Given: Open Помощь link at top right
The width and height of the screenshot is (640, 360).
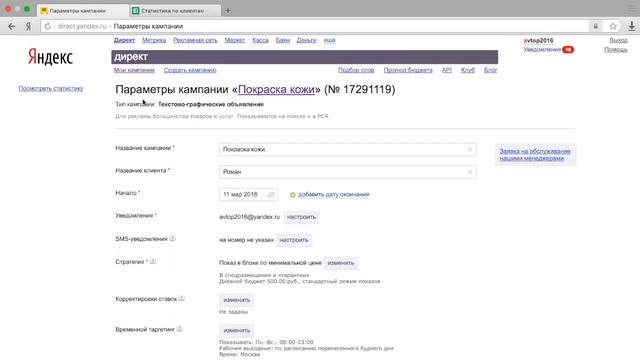Looking at the screenshot, I should [x=616, y=49].
